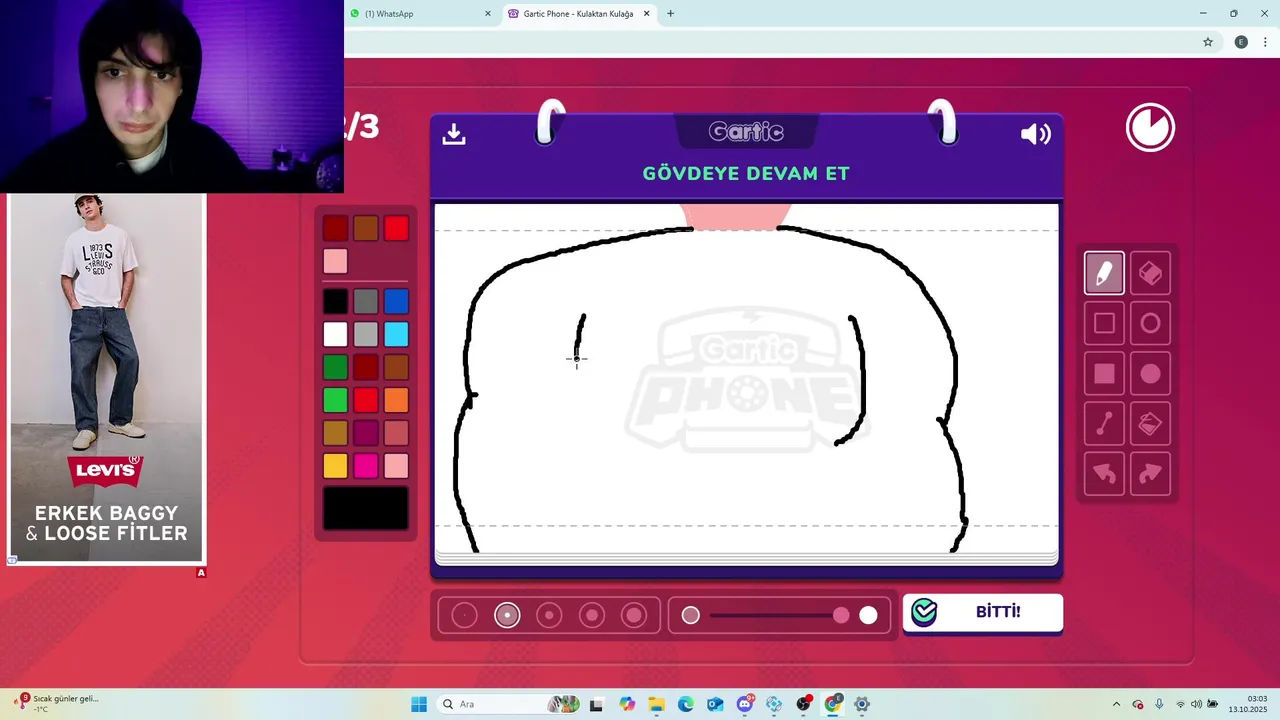The width and height of the screenshot is (1280, 720).
Task: Choose the empty ellipse shape tool
Action: coord(1150,323)
